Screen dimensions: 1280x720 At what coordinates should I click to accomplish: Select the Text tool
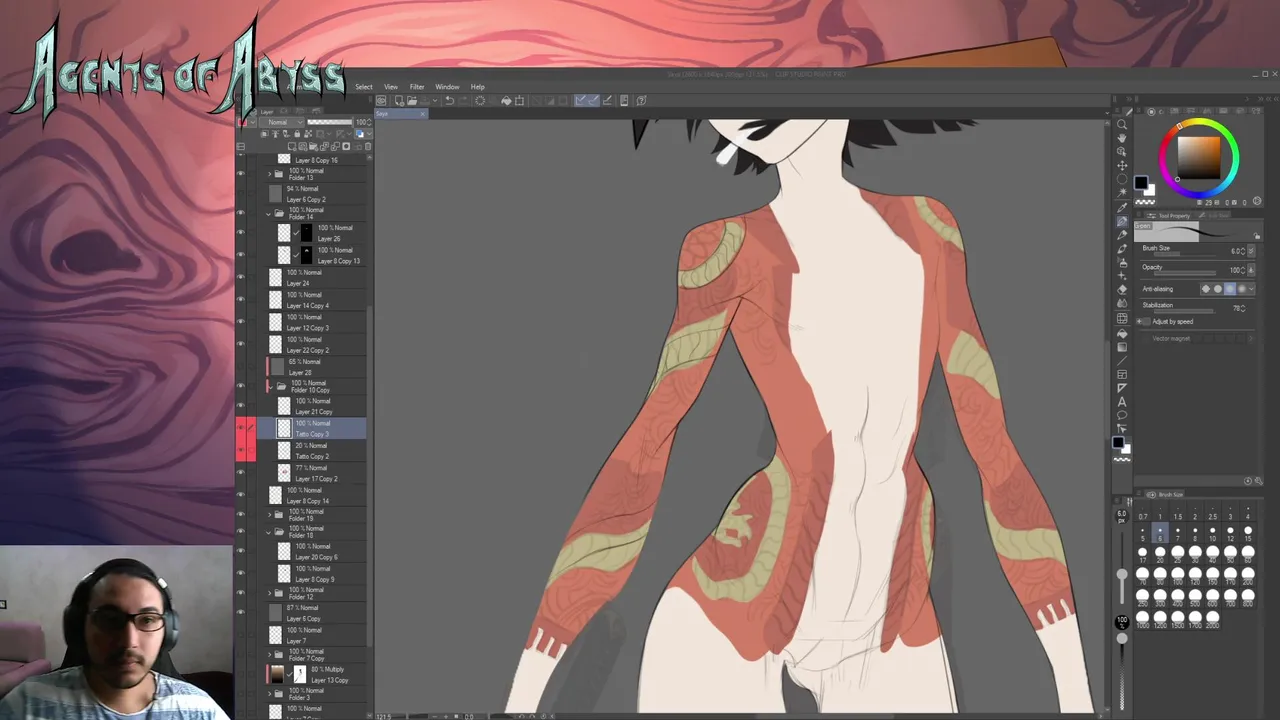[1122, 402]
